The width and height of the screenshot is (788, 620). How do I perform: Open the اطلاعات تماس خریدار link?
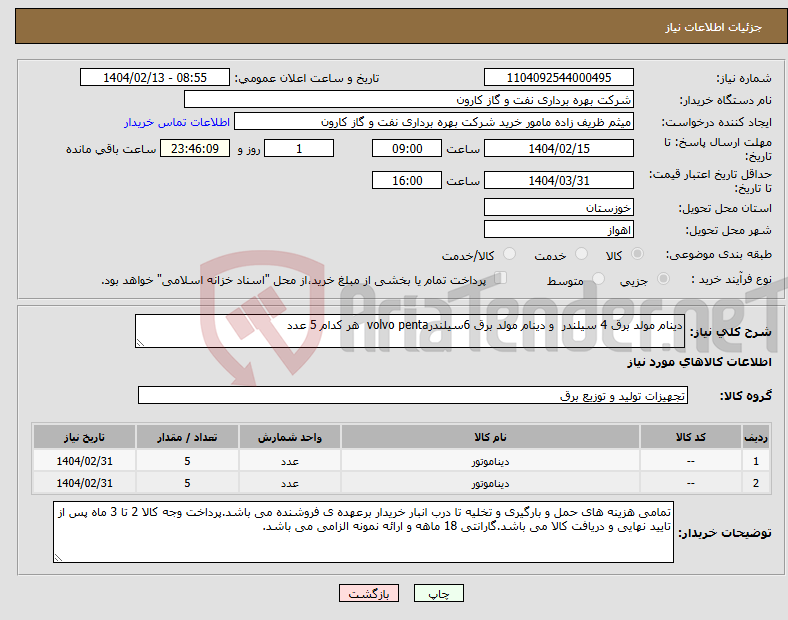click(177, 122)
